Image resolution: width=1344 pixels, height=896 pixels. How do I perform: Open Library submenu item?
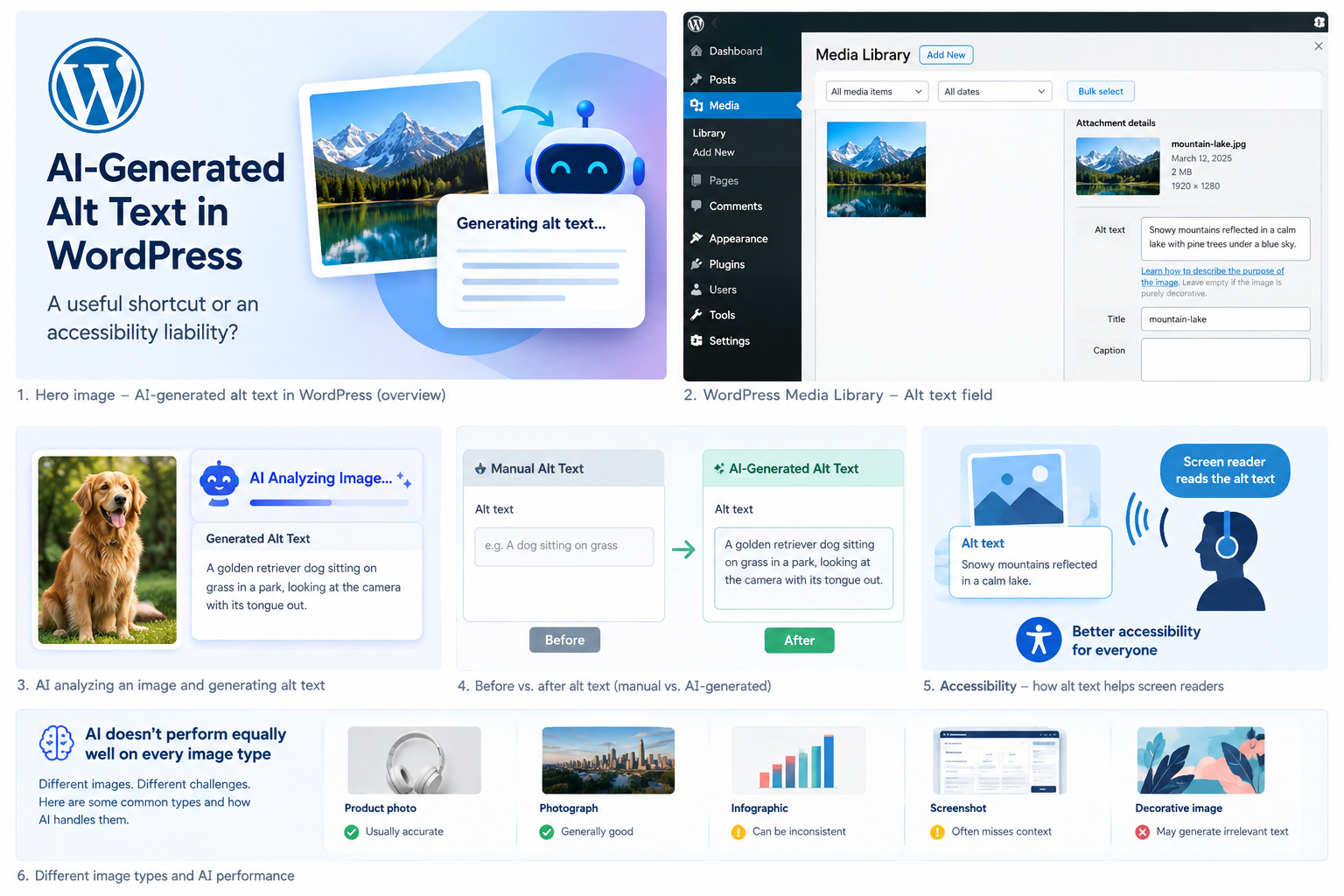[x=709, y=133]
